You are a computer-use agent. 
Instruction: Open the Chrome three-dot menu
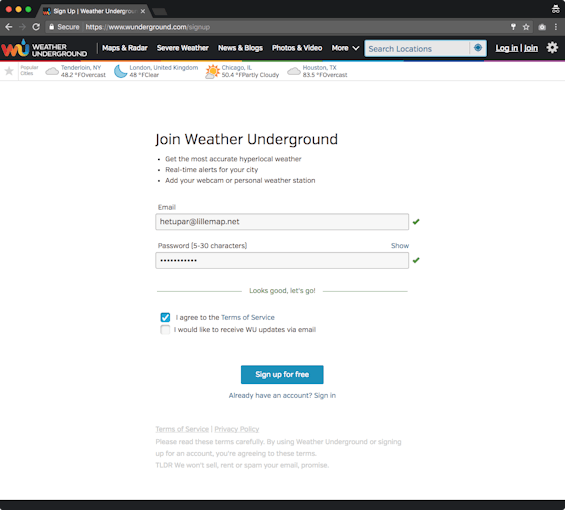pos(556,27)
